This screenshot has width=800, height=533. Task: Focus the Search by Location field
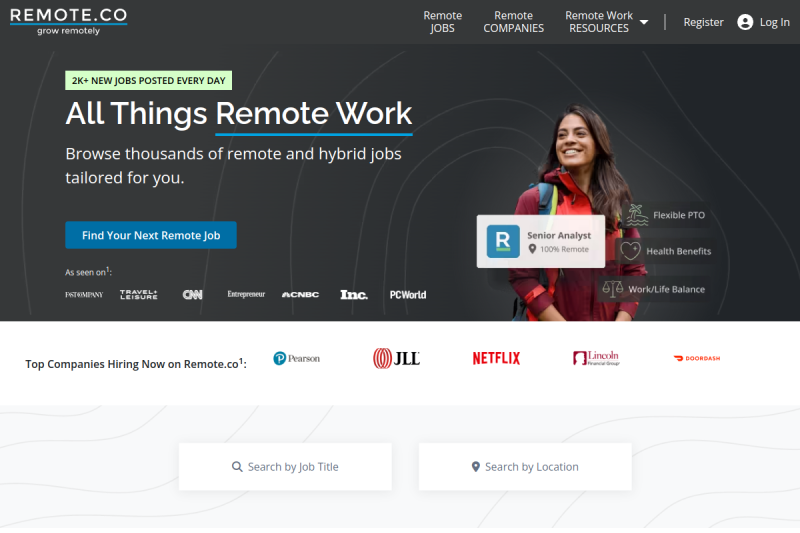click(x=525, y=467)
